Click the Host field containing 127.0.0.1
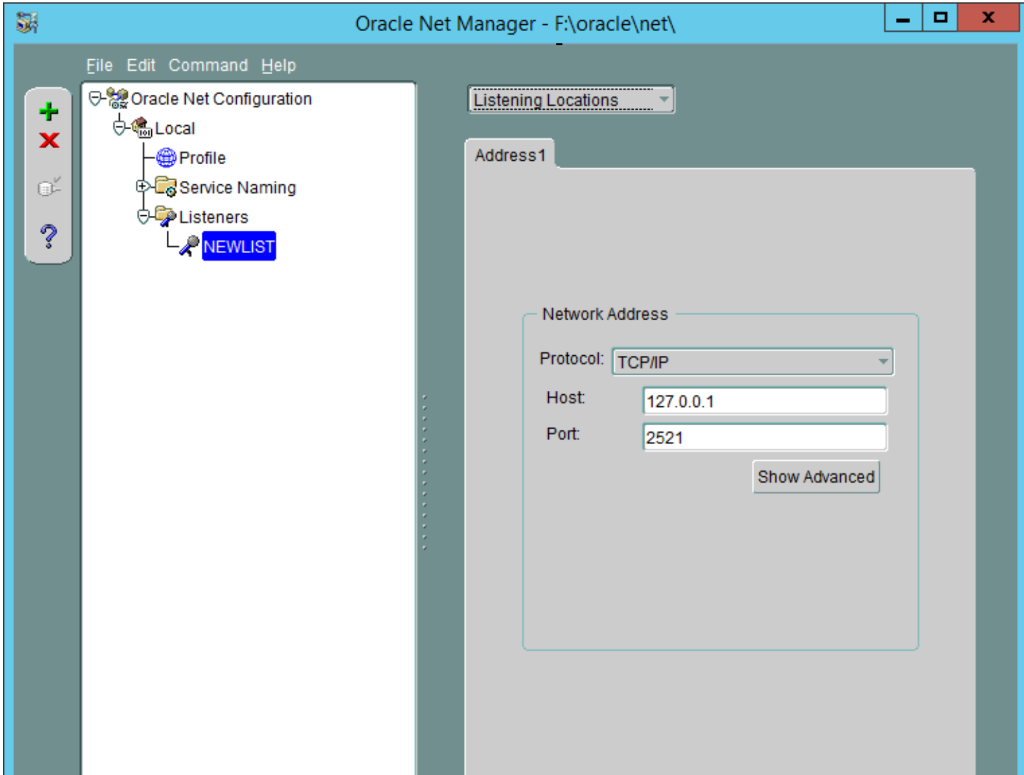1024x775 pixels. tap(764, 400)
